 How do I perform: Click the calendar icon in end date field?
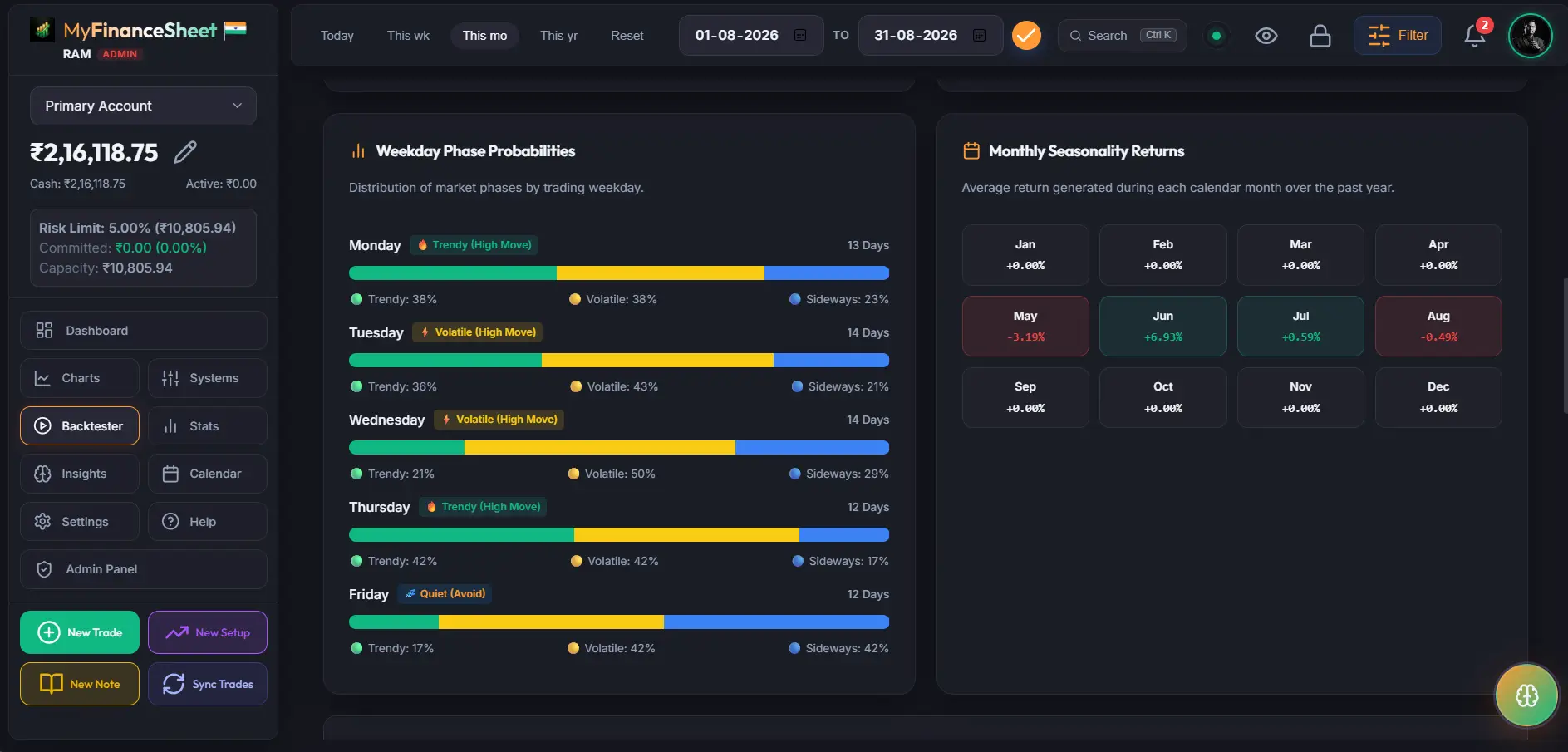pyautogui.click(x=979, y=35)
